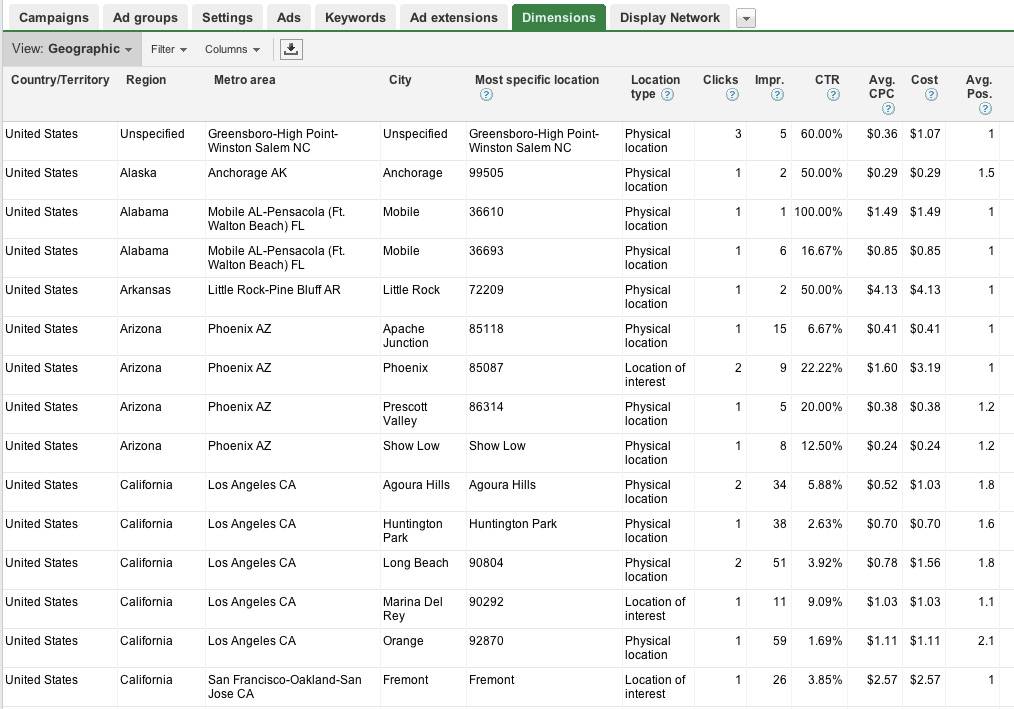Open help icon beside Location type
The image size is (1014, 709).
pyautogui.click(x=667, y=94)
